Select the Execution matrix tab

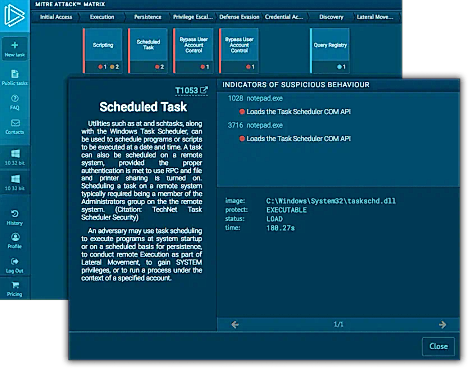click(x=102, y=17)
